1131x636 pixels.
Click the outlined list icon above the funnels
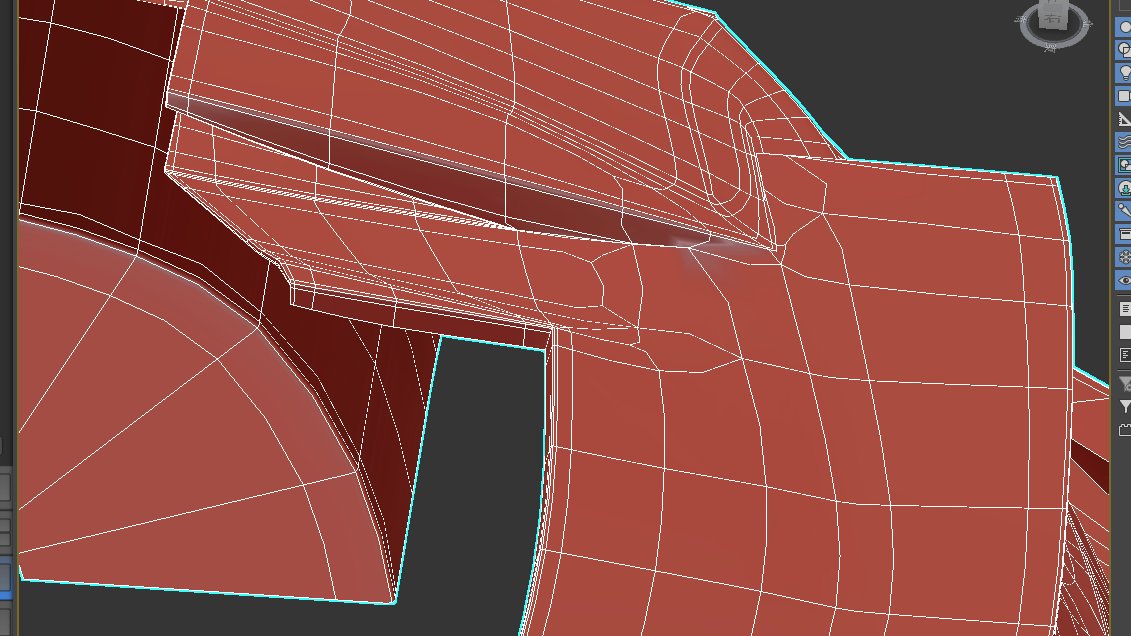[1125, 355]
